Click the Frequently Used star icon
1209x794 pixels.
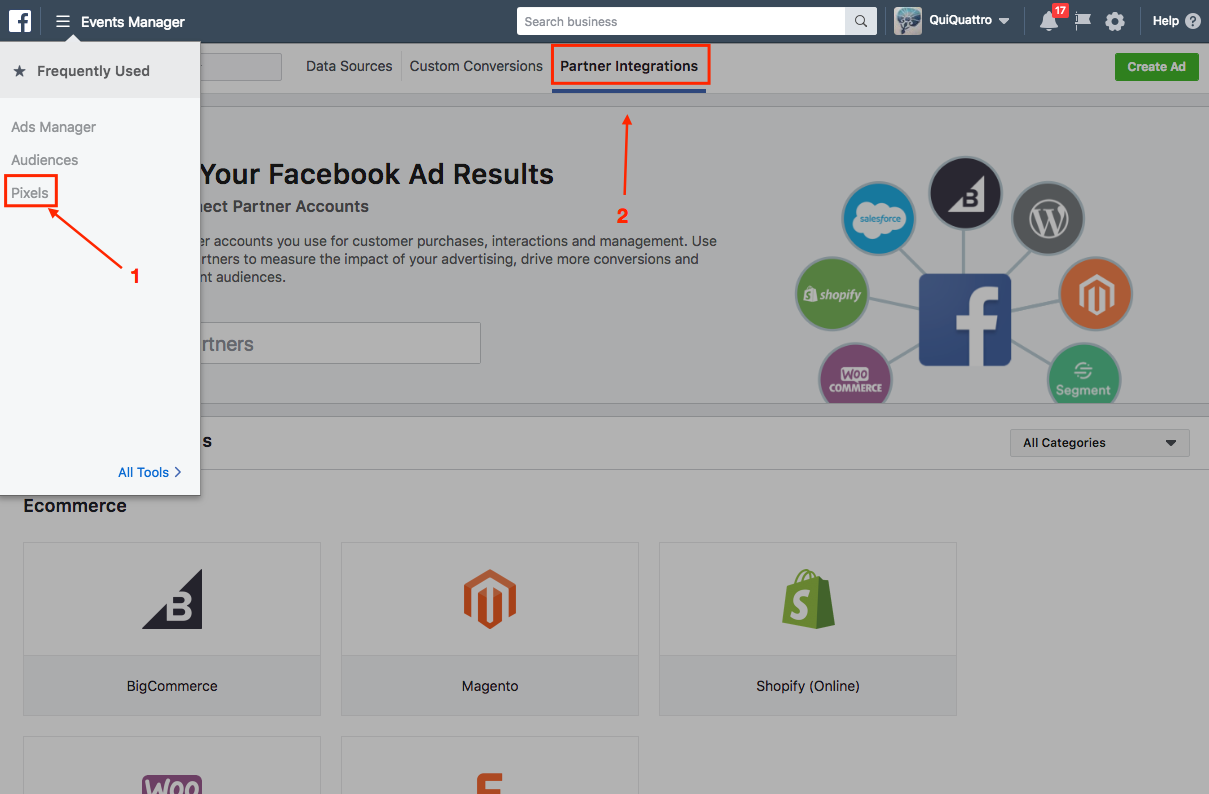tap(19, 71)
